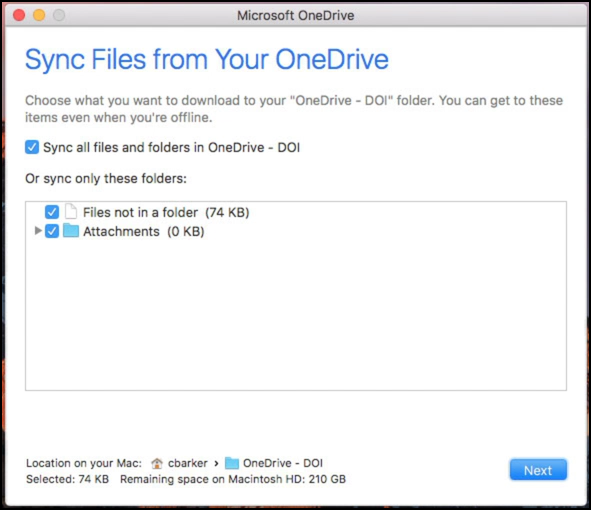Toggle the Attachments folder checkbox

tap(52, 231)
